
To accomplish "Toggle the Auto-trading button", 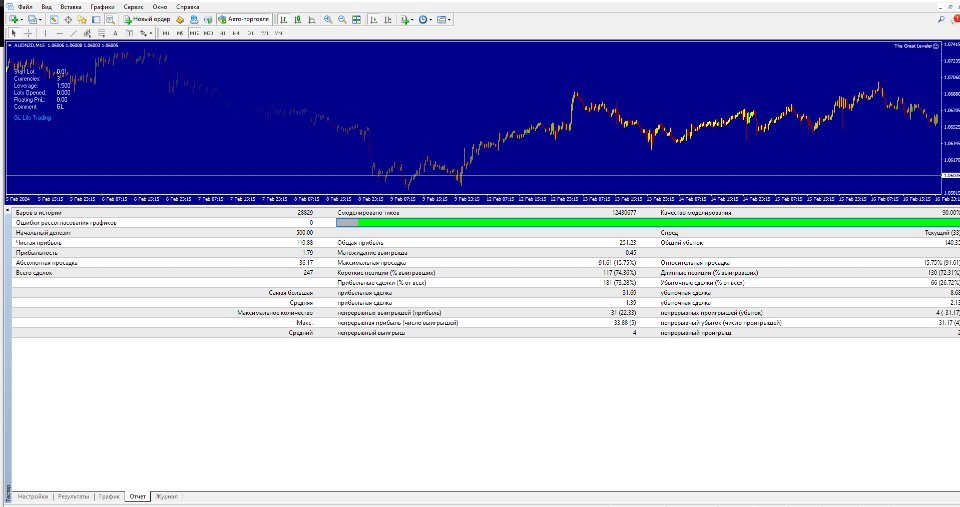I will (244, 20).
